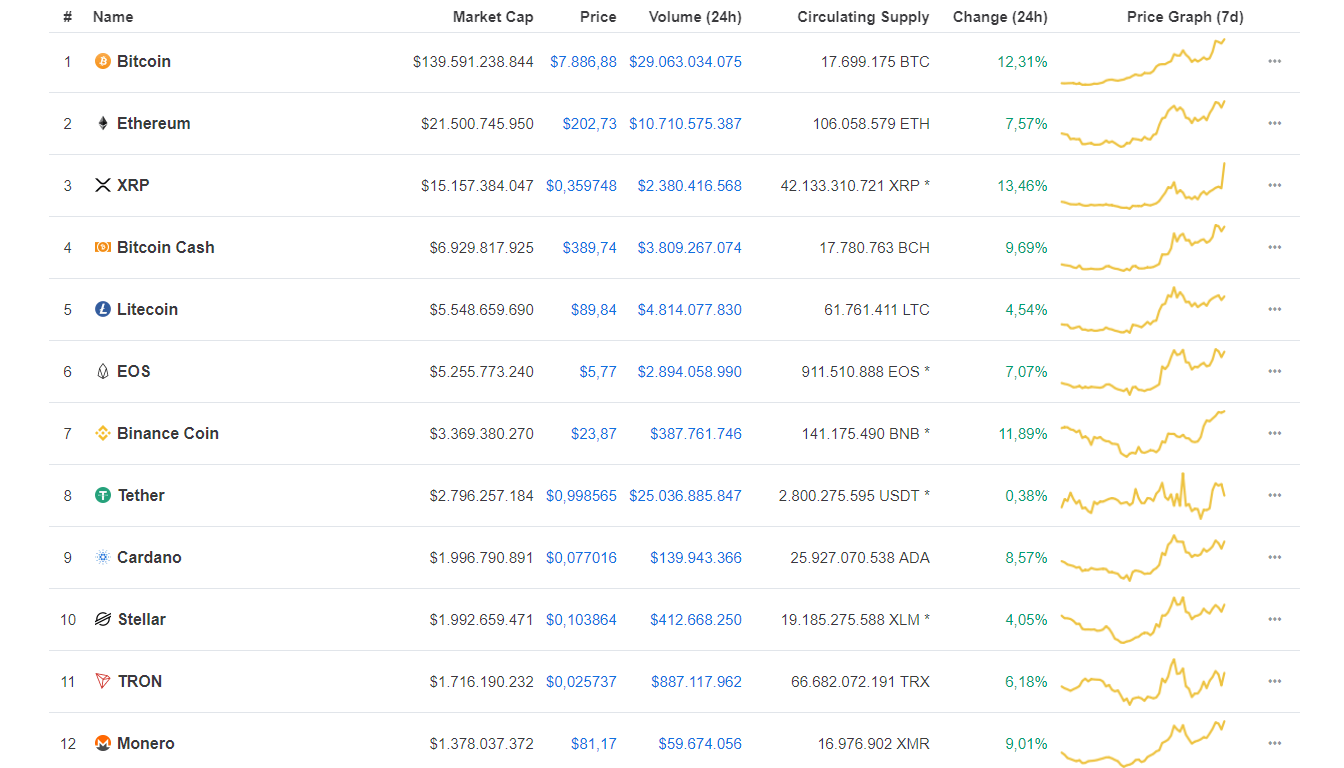Select Tether's 0,38% change value
The width and height of the screenshot is (1344, 768).
point(1026,496)
